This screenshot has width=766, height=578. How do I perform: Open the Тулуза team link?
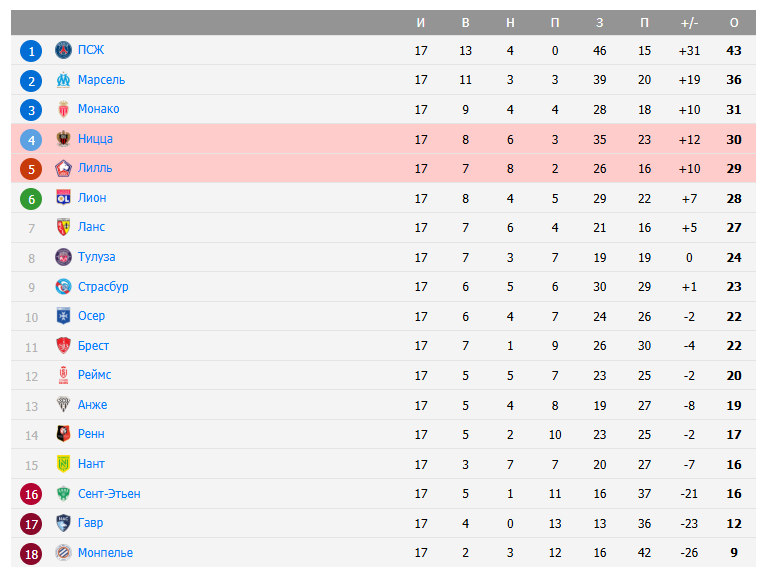[x=96, y=257]
